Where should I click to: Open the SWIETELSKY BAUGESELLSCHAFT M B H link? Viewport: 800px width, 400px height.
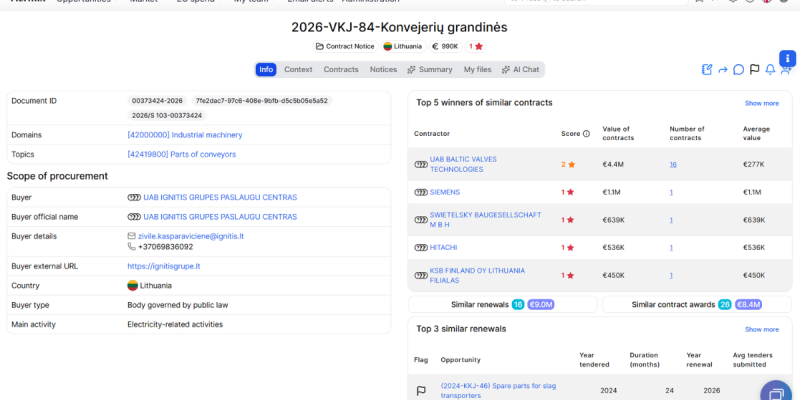(485, 220)
